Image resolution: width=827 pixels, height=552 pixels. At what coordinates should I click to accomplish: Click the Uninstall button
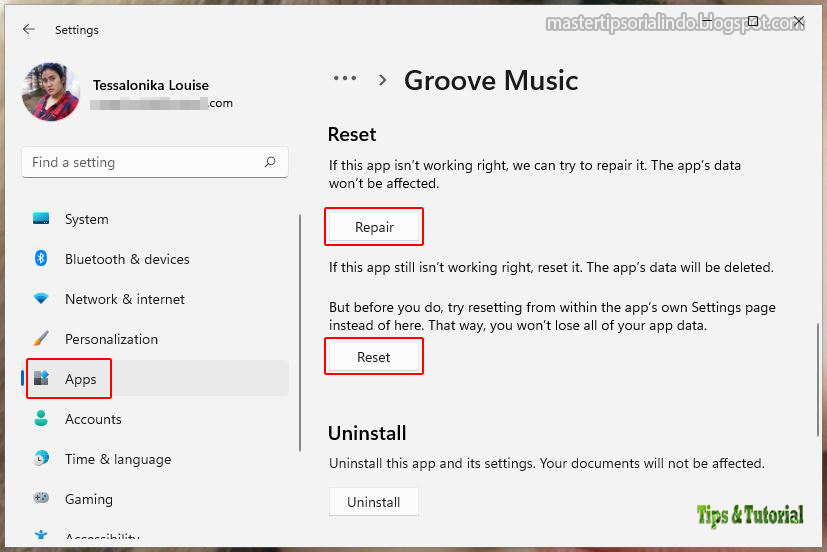(374, 502)
